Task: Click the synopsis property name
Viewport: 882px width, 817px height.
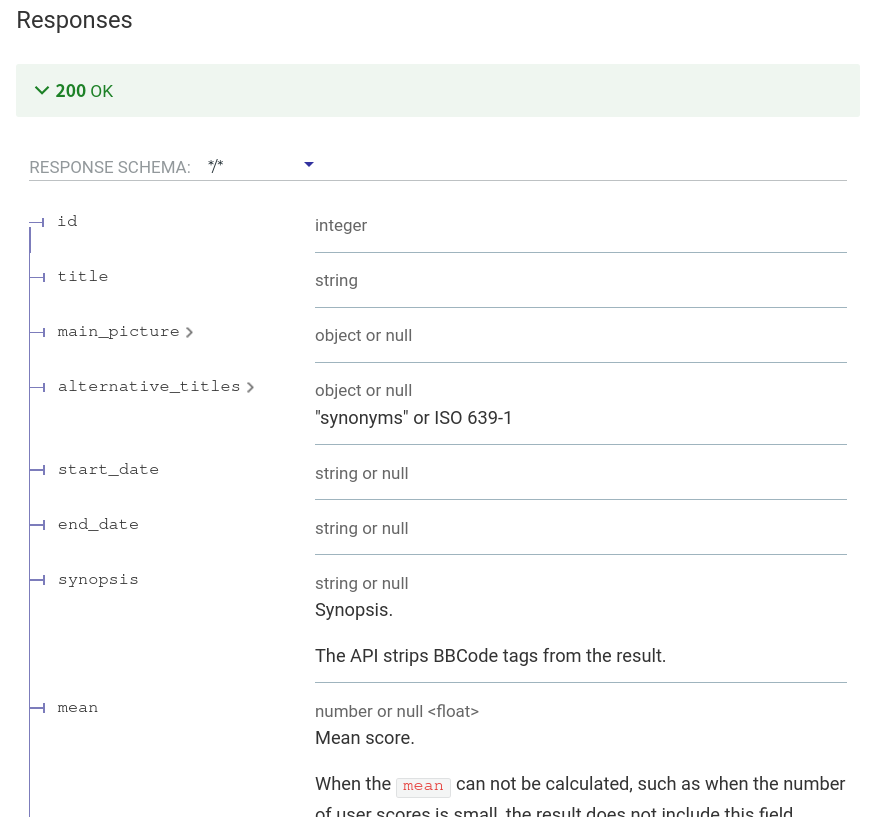Action: [x=98, y=580]
